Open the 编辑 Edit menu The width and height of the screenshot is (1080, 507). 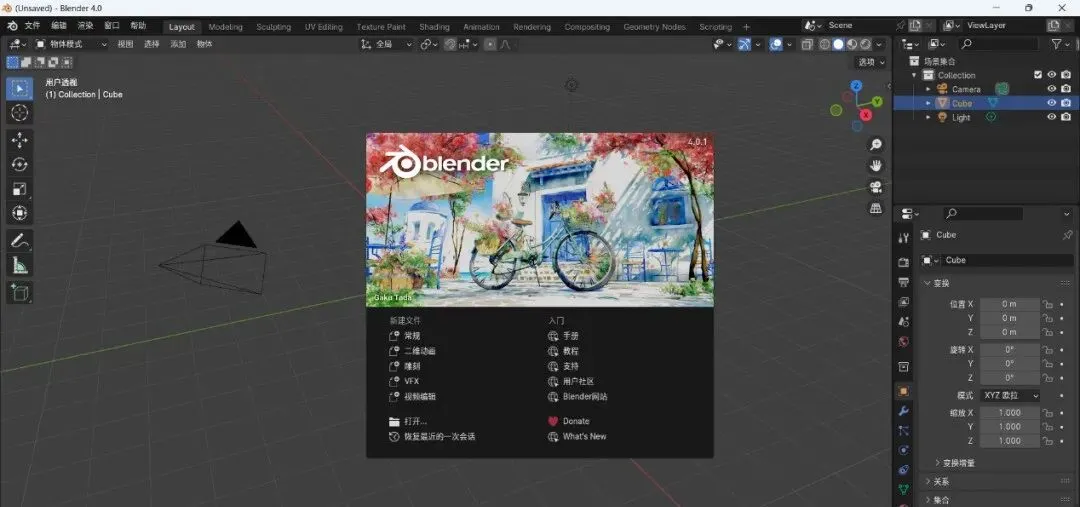tap(59, 25)
